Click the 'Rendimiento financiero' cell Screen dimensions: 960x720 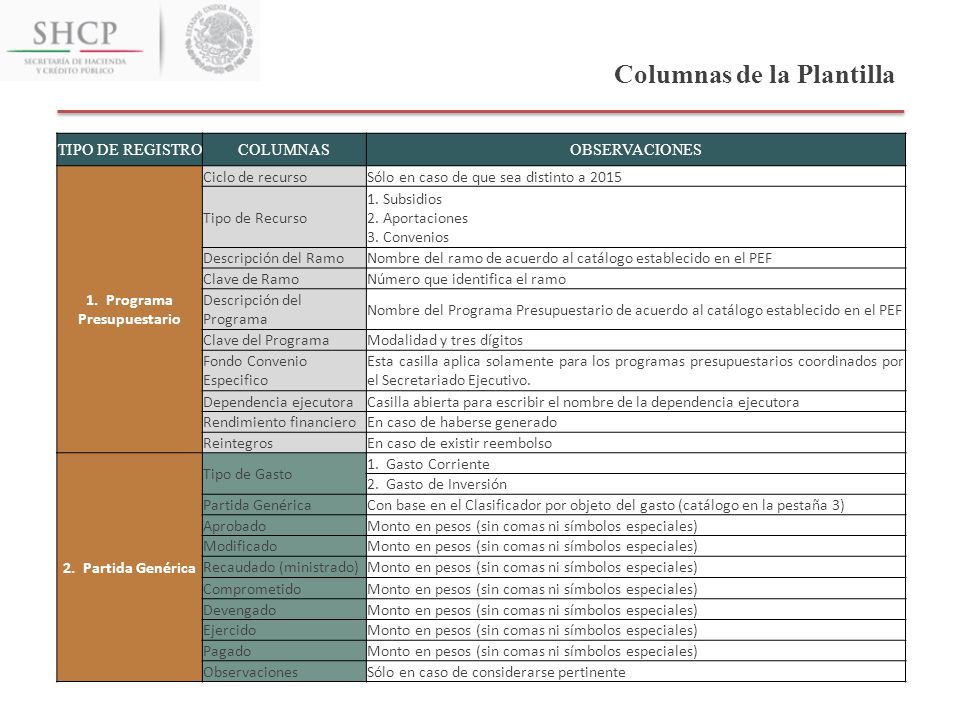284,422
